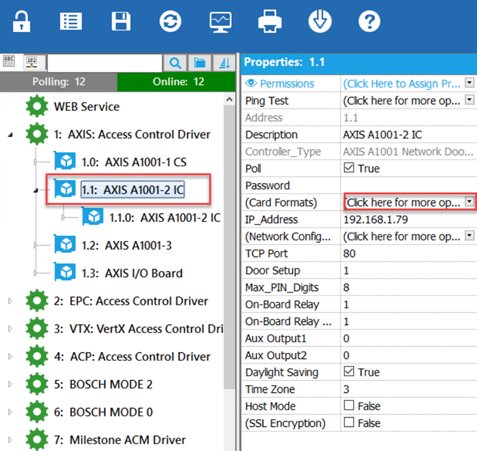Click the sort order icon
Screen dimensions: 477x451
pos(224,63)
